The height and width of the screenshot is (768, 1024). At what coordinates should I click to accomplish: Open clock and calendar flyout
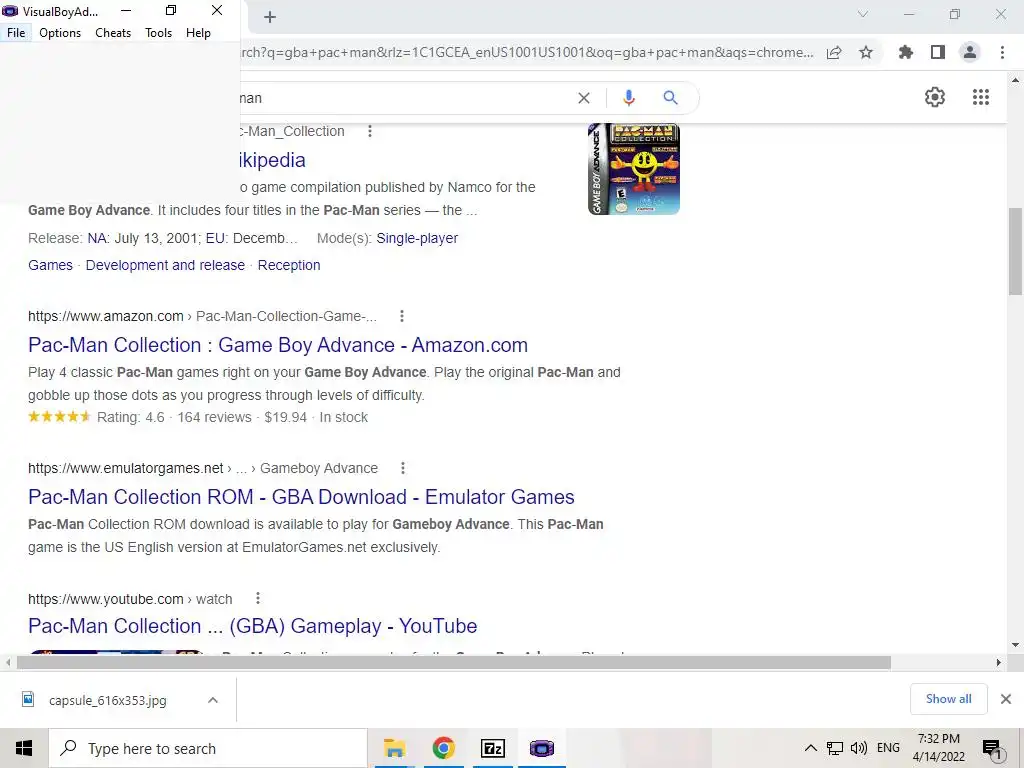pos(938,748)
